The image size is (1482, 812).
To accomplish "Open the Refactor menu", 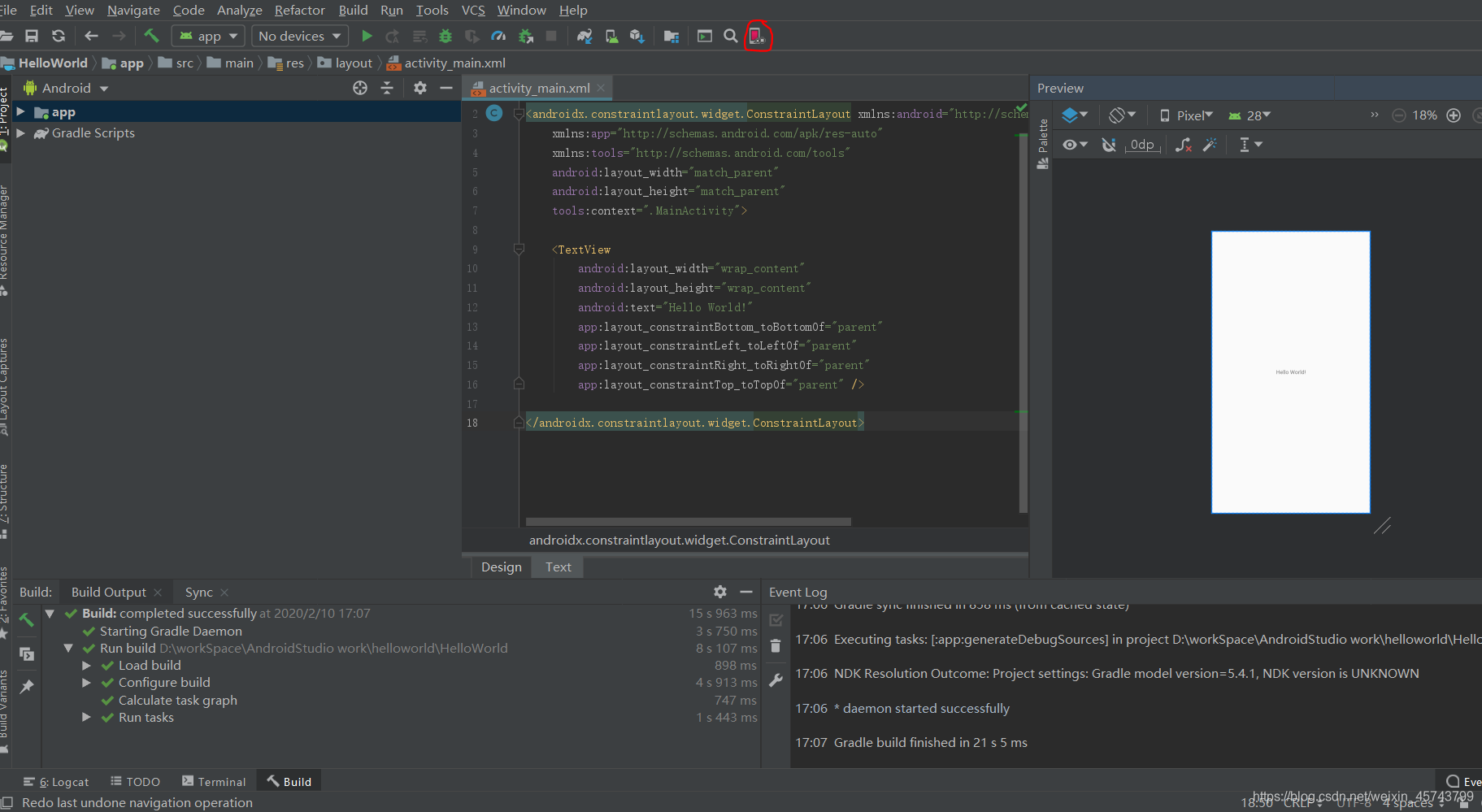I will pyautogui.click(x=299, y=10).
